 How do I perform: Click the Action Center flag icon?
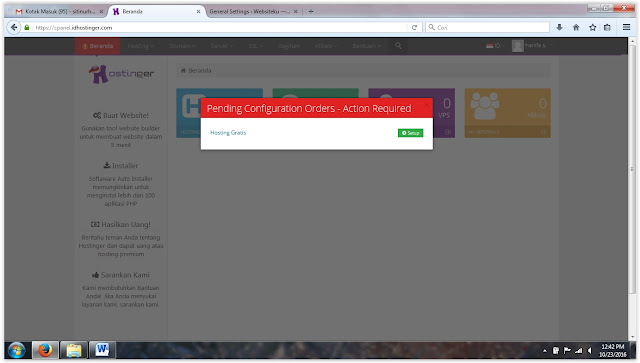pos(567,350)
